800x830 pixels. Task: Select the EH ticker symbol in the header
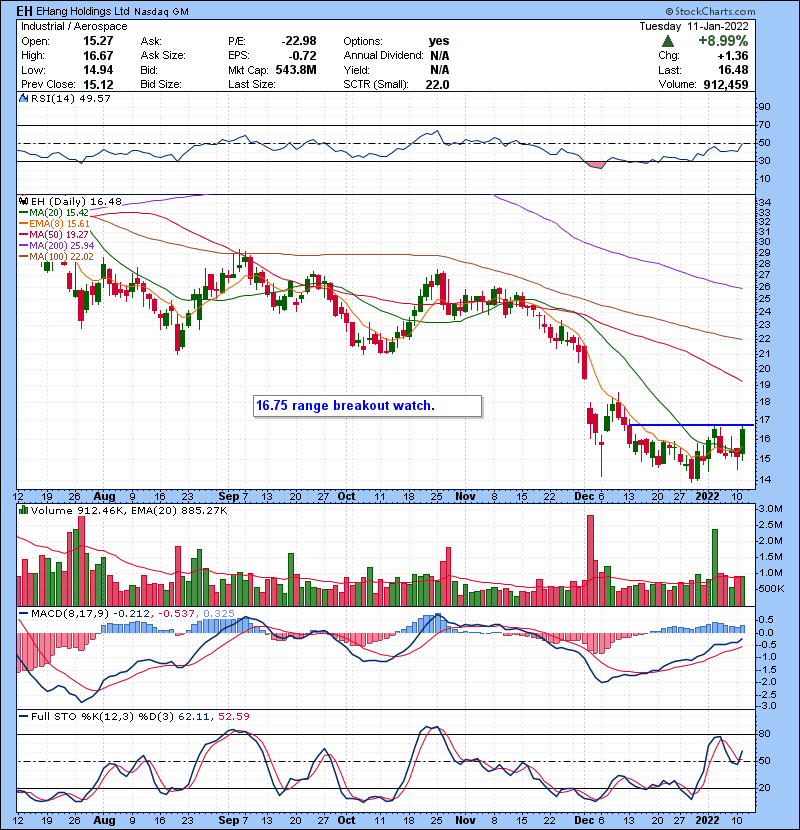25,11
